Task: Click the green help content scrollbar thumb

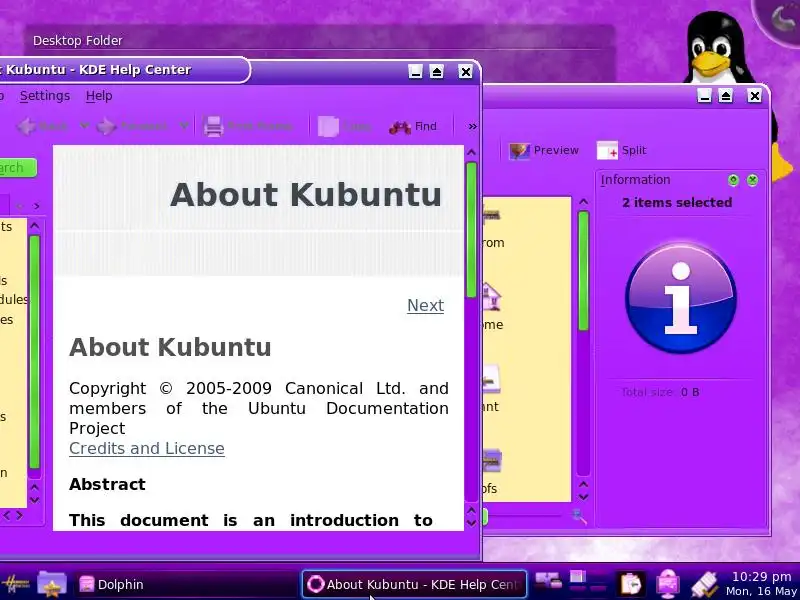Action: [x=471, y=230]
